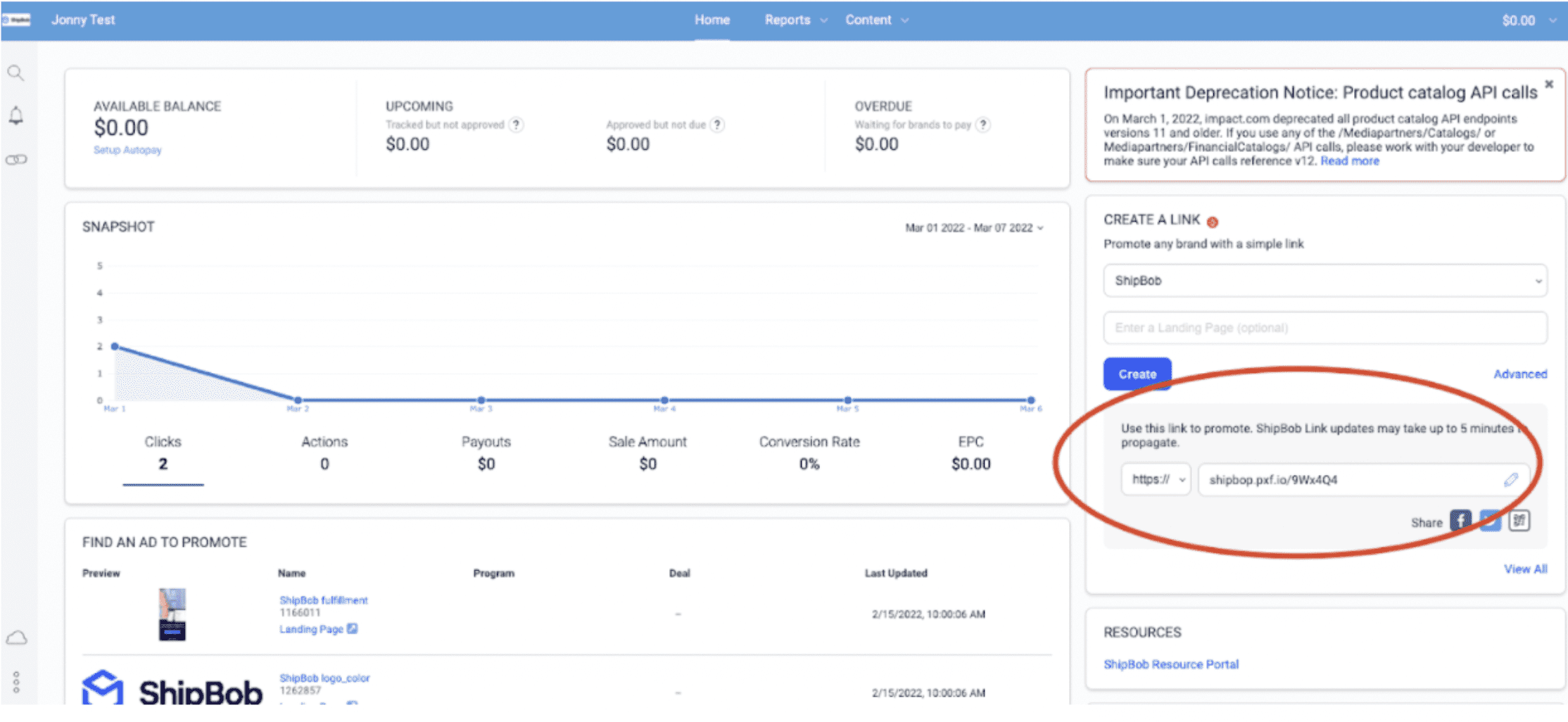
Task: Expand the ShipBob brand dropdown
Action: [1324, 281]
